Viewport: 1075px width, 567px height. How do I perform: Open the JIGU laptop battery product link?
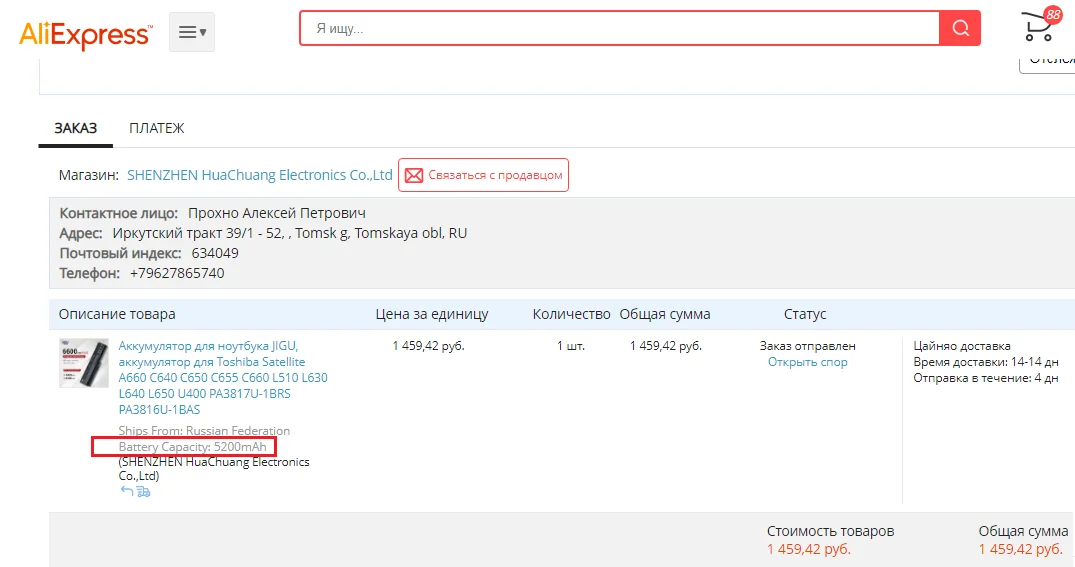point(223,378)
